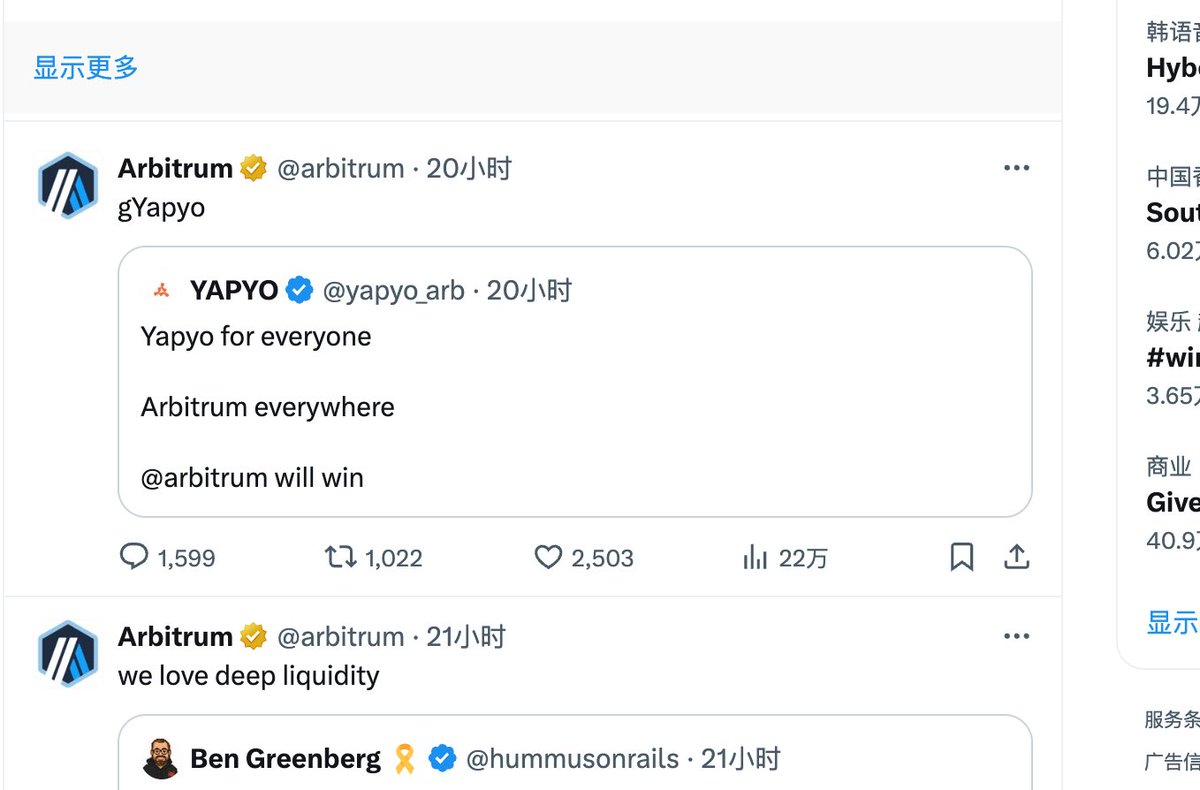View analytics icon showing 22万 views
This screenshot has height=790, width=1200.
pos(755,557)
